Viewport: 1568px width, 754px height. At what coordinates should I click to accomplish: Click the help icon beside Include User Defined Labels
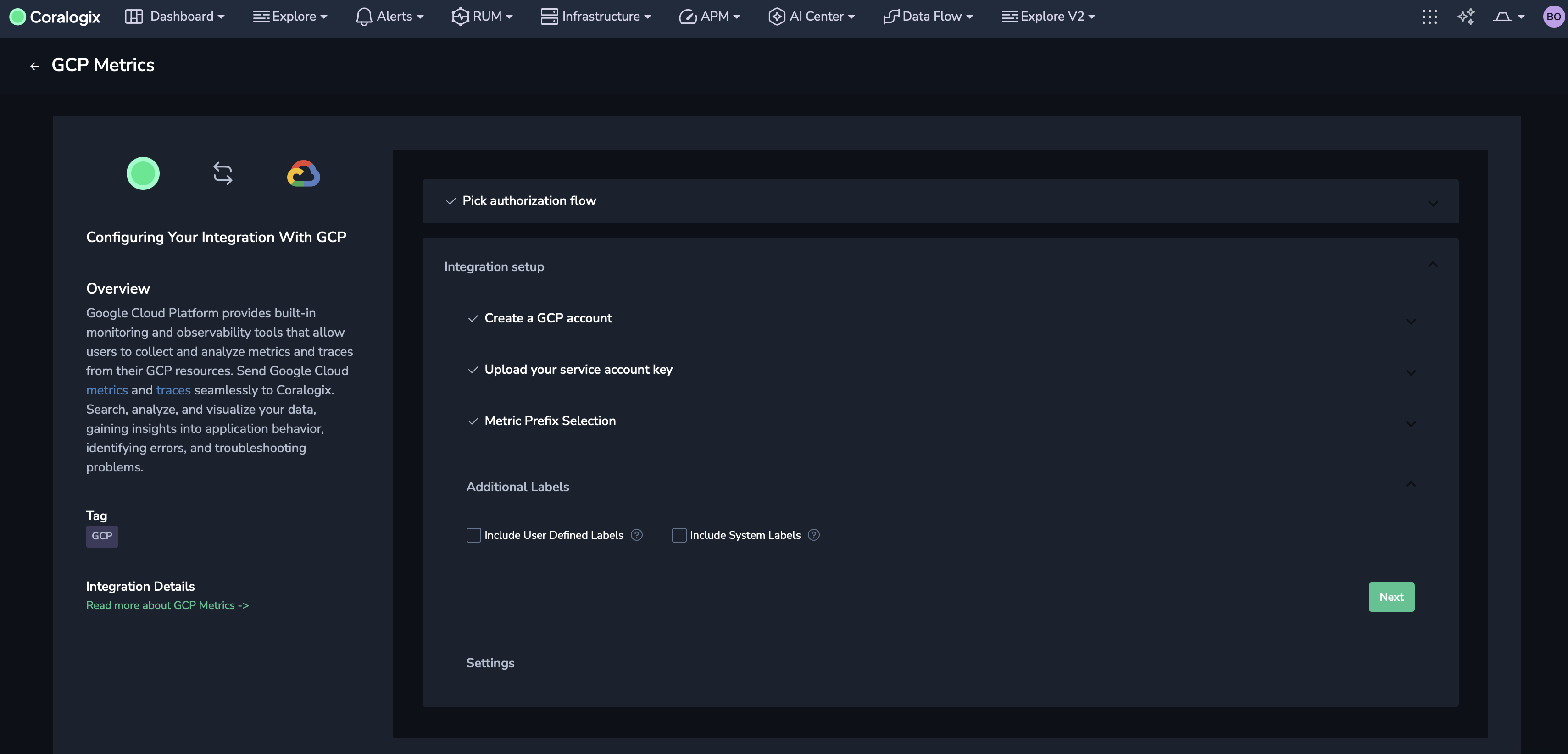point(637,535)
